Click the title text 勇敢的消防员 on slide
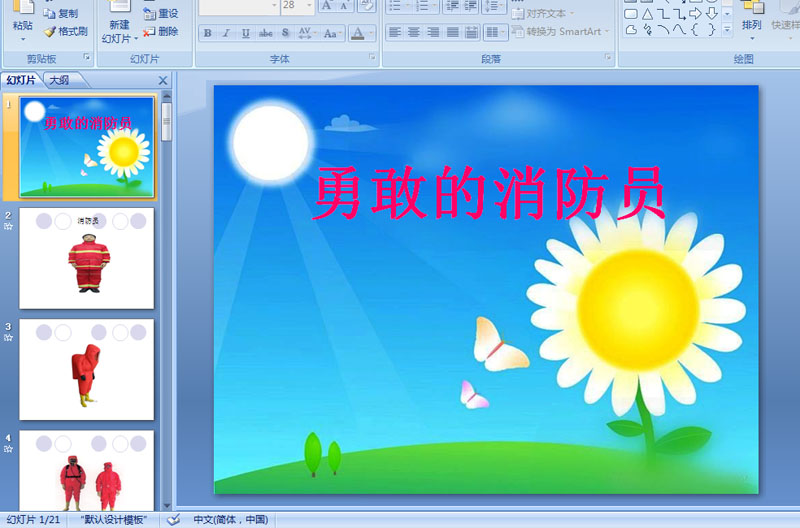This screenshot has height=528, width=800. click(x=489, y=193)
